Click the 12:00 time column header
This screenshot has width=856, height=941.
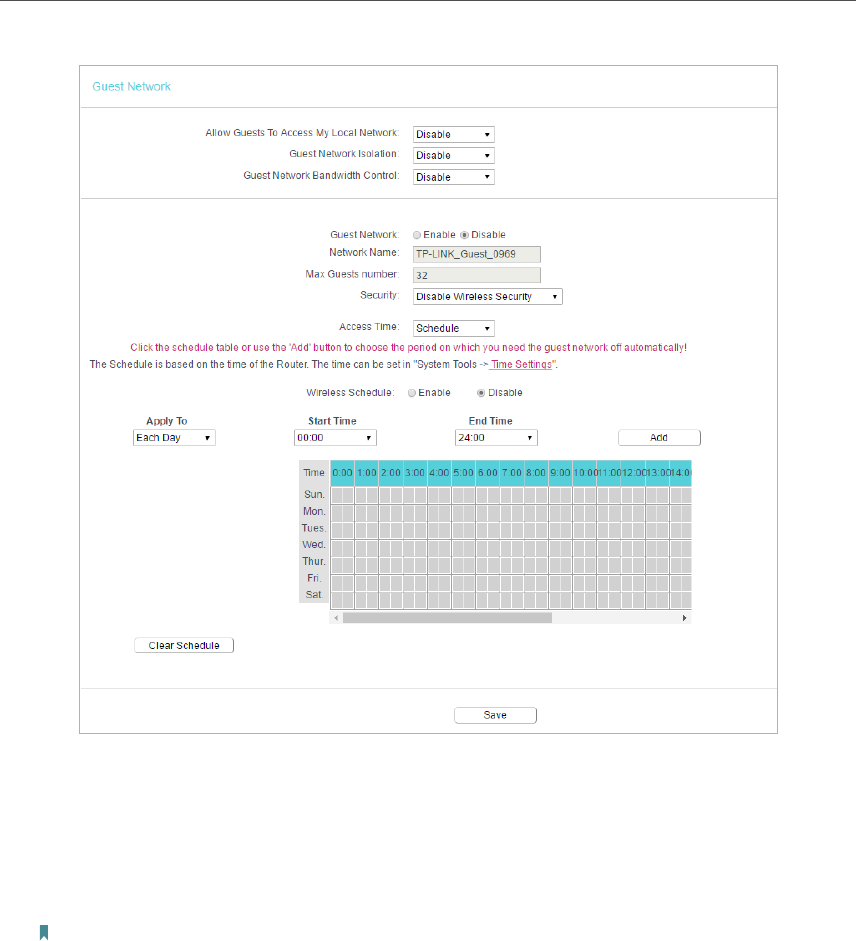point(633,473)
